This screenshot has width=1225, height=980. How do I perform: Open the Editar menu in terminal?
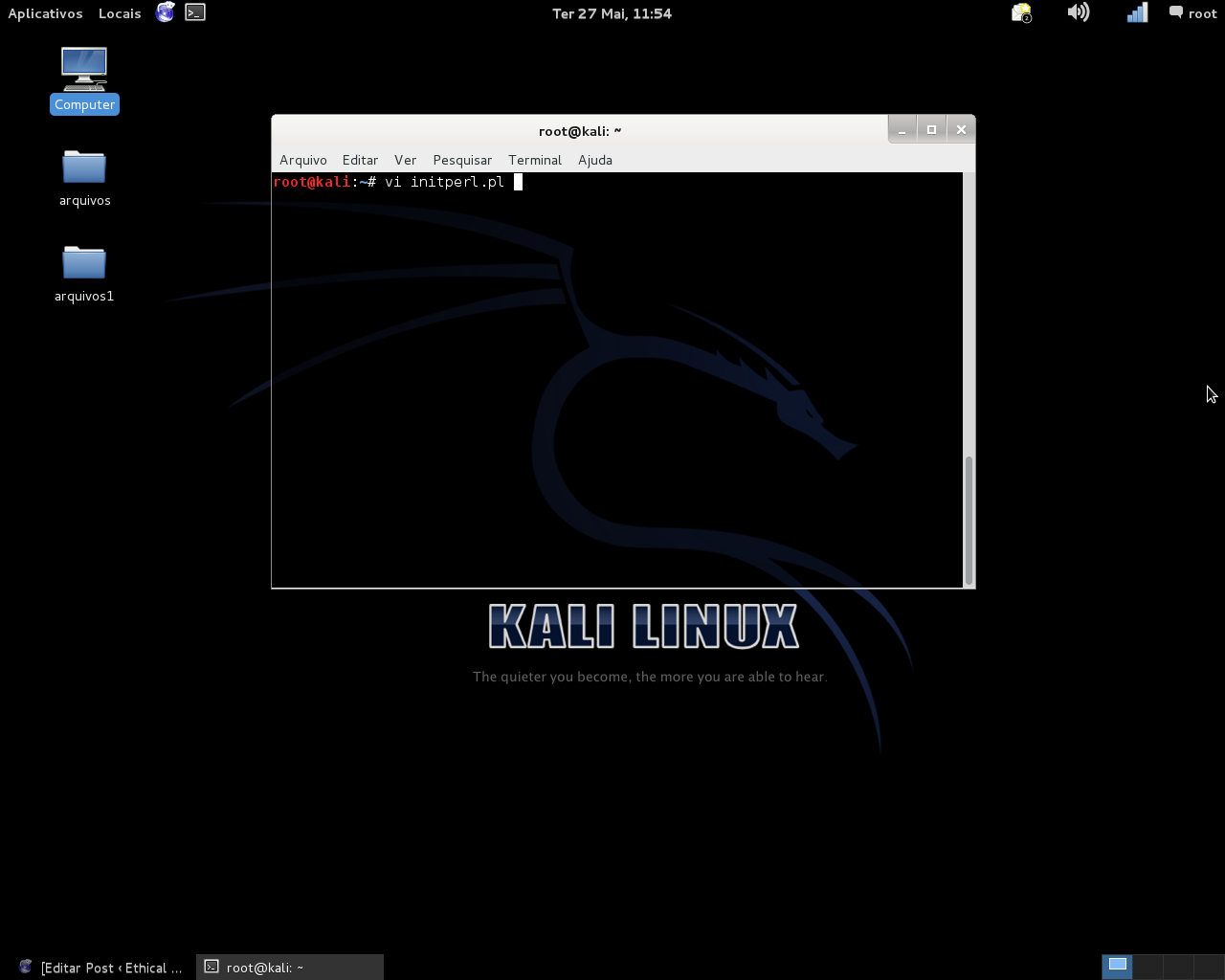[x=360, y=160]
